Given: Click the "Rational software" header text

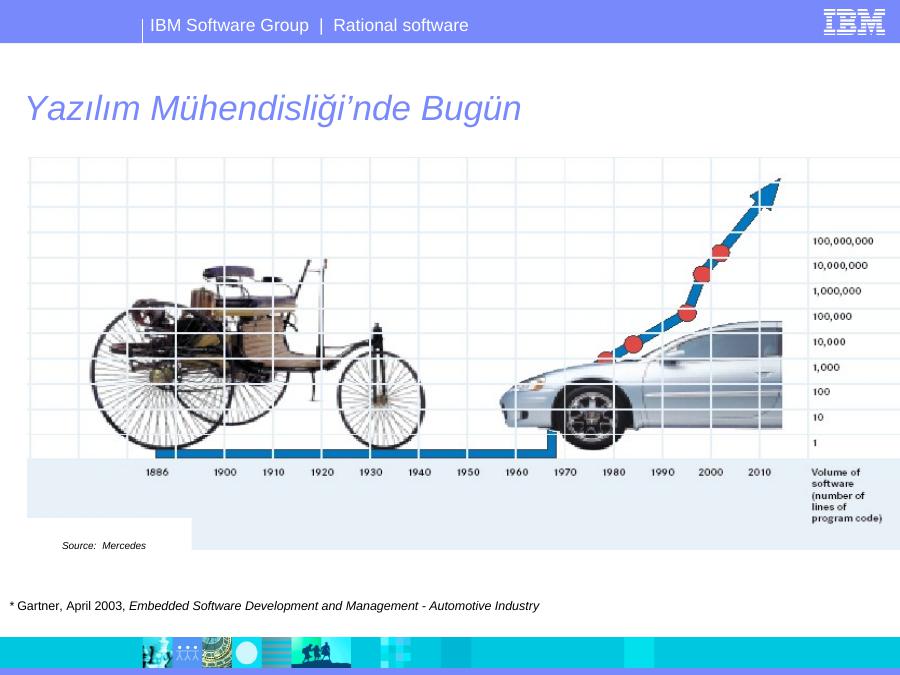Looking at the screenshot, I should (x=401, y=25).
